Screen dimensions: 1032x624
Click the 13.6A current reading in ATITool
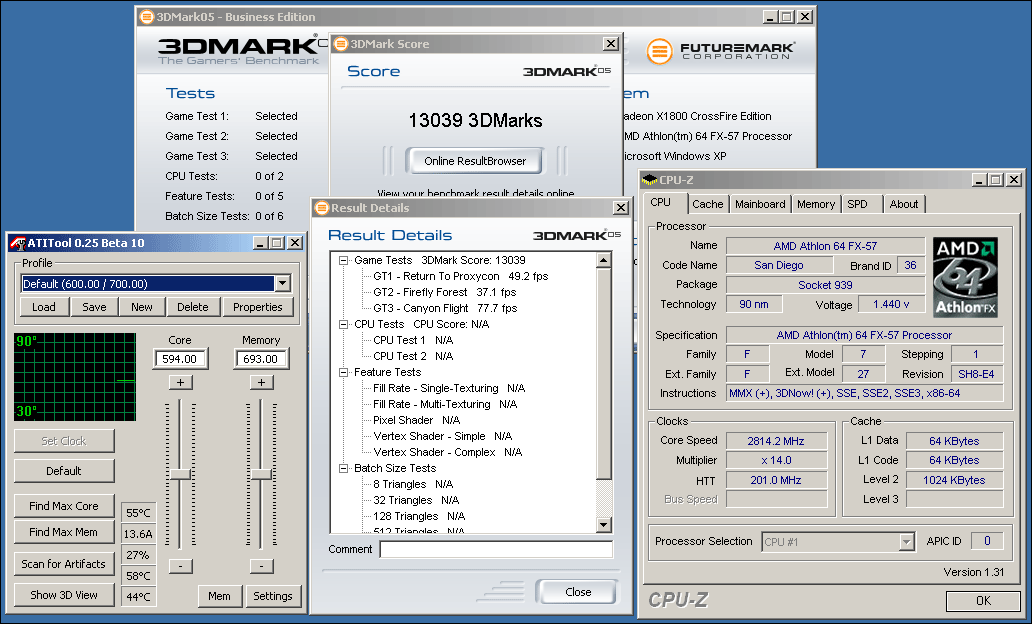[x=138, y=534]
